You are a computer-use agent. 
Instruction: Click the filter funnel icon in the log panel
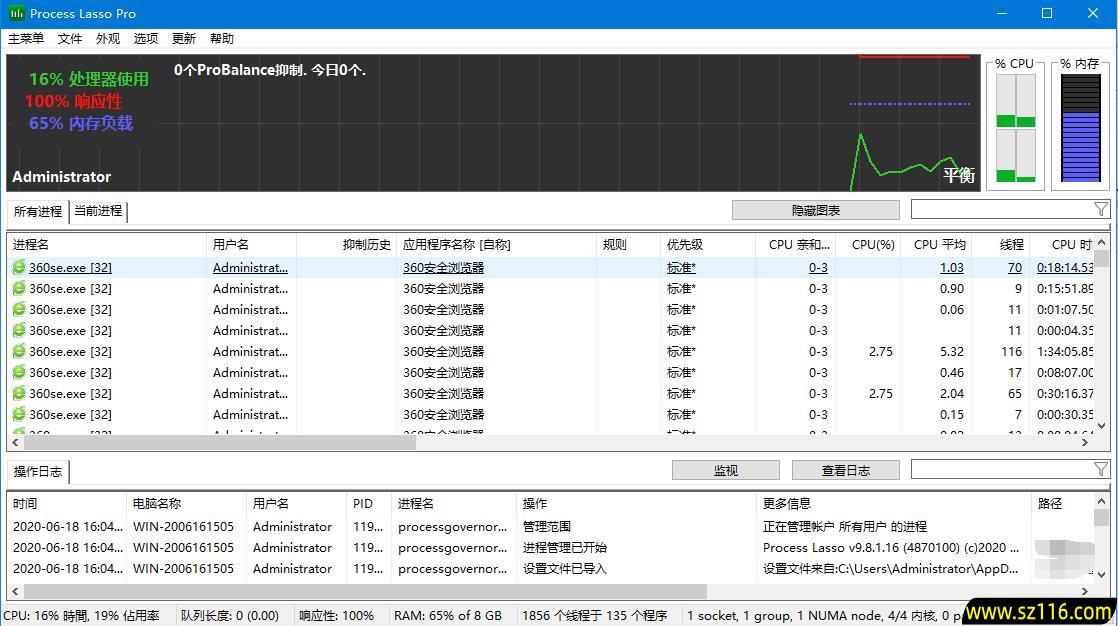[x=1100, y=469]
